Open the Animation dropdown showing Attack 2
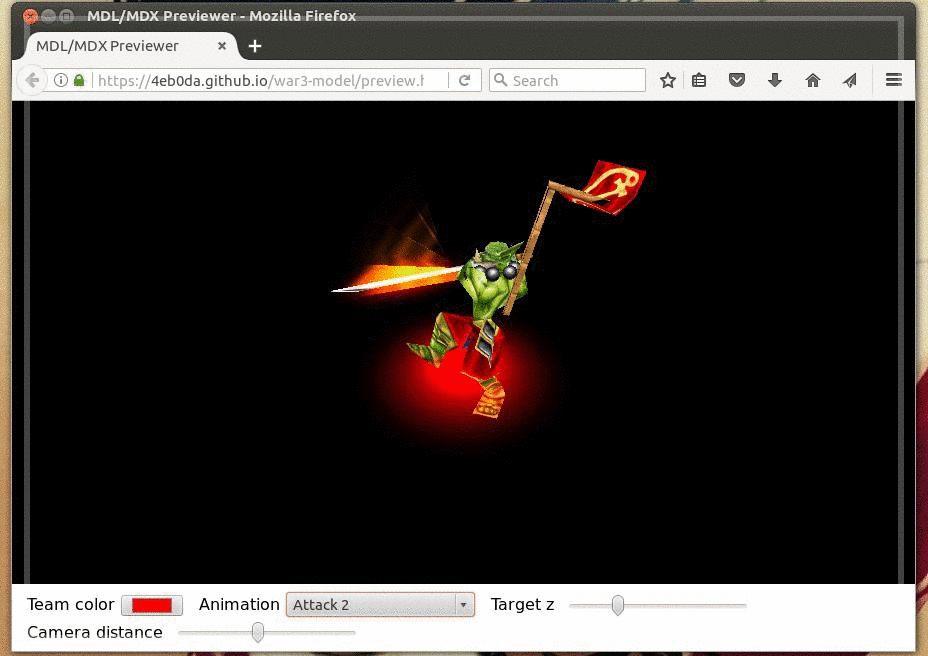 click(381, 604)
